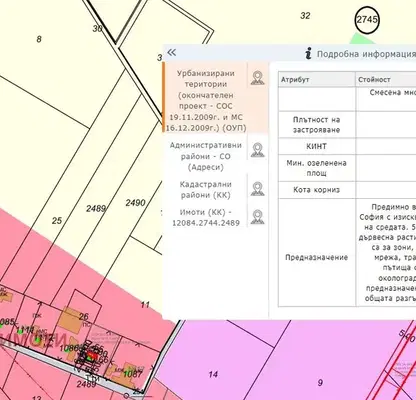Click the info icon beside Подробна информация
This screenshot has height=400, width=416.
309,53
